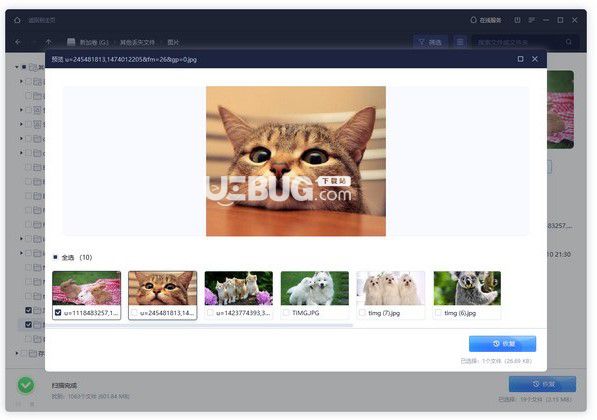Click the file name u=245481813,14...

pyautogui.click(x=167, y=313)
